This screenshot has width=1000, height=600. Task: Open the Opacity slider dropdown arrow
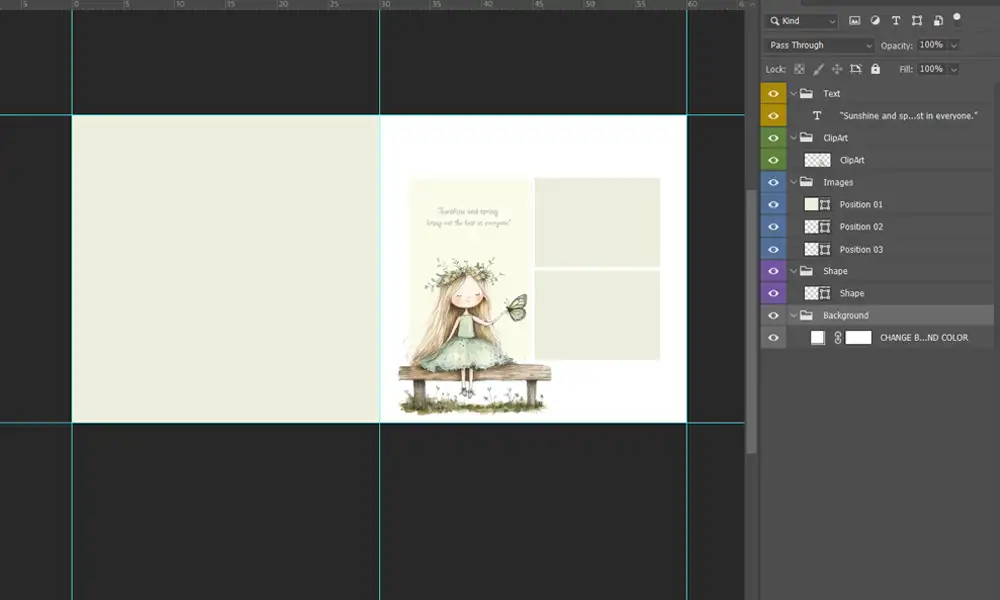954,45
